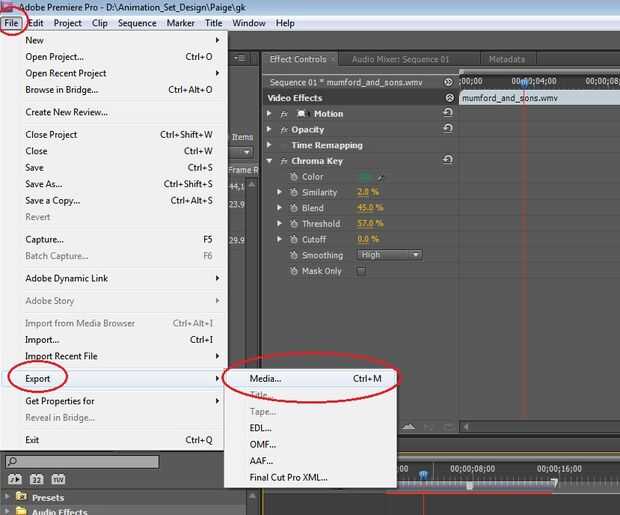Switch to Audio Mixer Sequence 01 tab
This screenshot has width=620, height=515.
401,59
